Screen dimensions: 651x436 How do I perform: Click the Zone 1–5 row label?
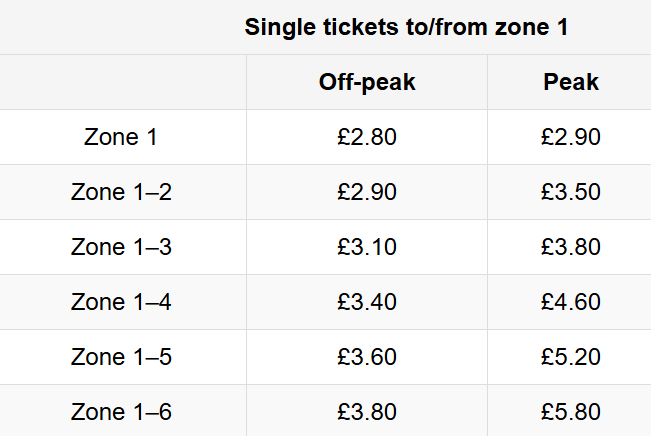(121, 357)
